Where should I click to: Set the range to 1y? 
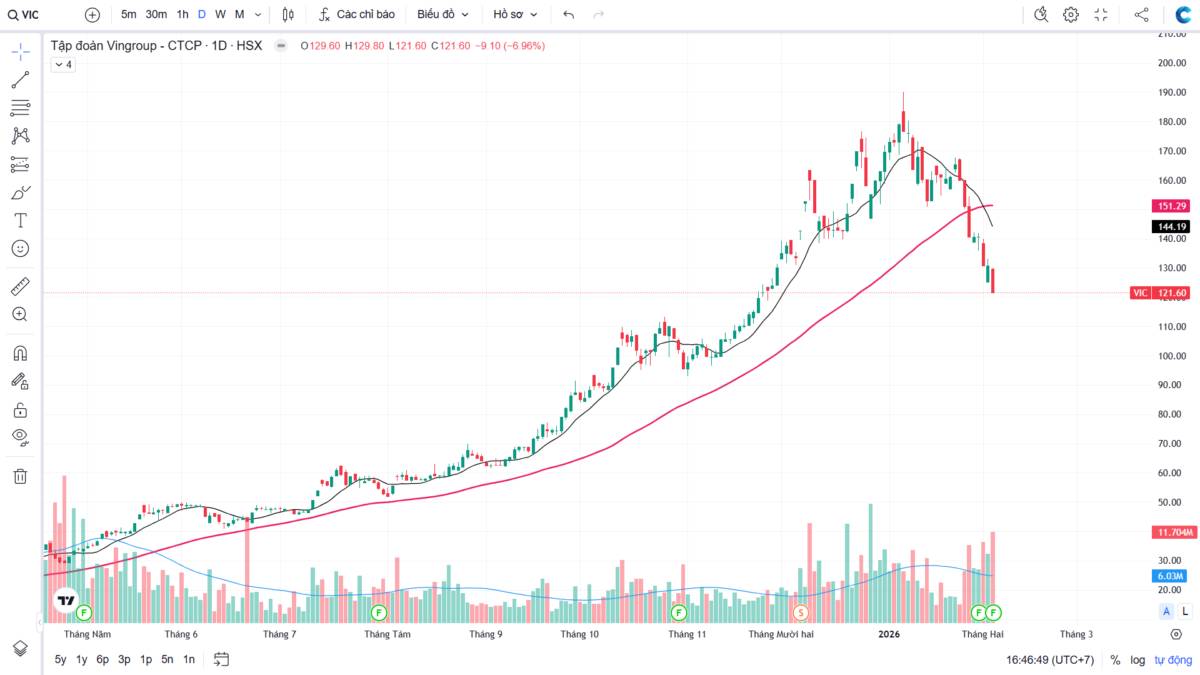pos(82,660)
